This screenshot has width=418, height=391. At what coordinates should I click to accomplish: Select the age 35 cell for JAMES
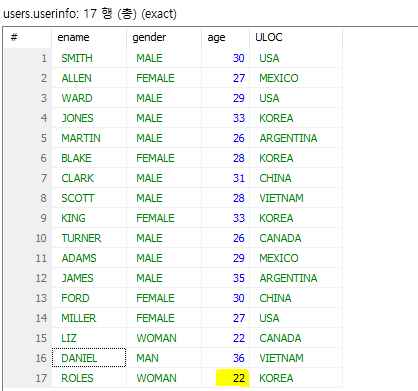pos(226,278)
